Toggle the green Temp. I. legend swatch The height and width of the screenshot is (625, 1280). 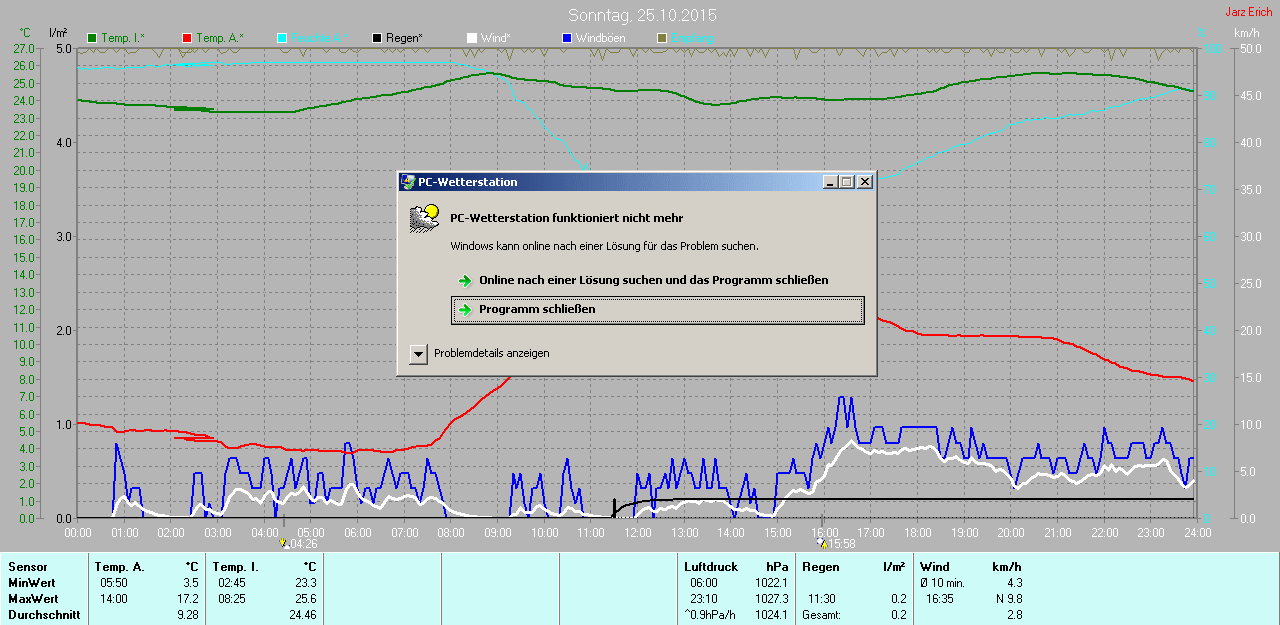93,38
